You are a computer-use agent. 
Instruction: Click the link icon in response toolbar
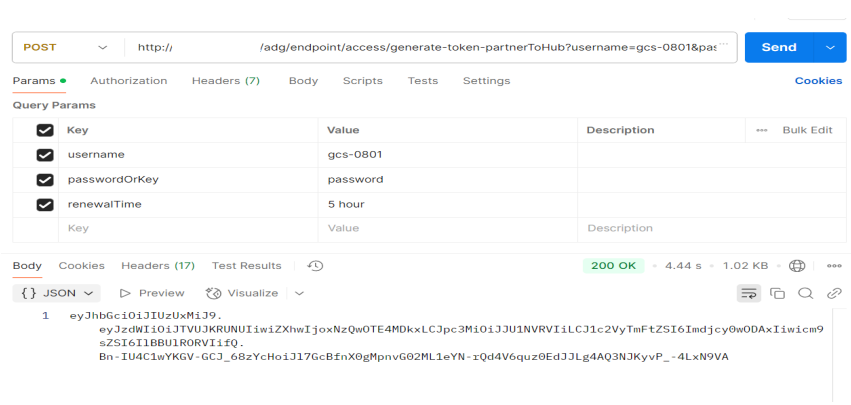coord(833,293)
